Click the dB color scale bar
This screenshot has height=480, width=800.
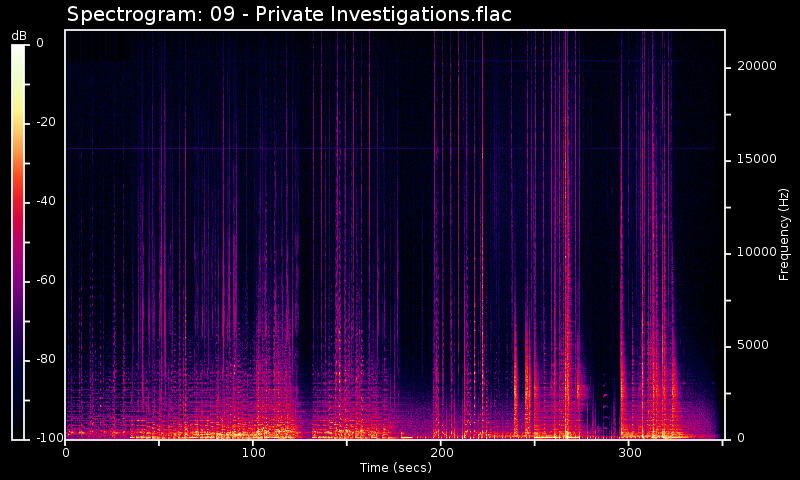pos(18,241)
